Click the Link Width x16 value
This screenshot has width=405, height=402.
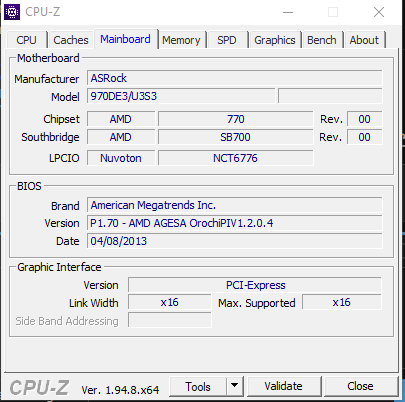tap(170, 302)
